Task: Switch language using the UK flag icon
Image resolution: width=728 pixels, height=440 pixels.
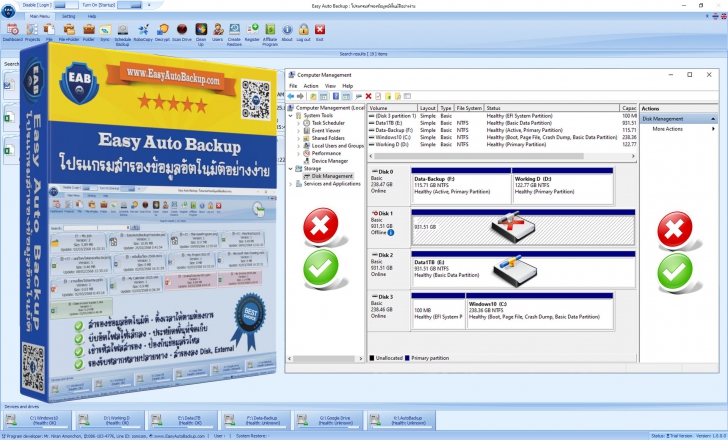Action: coord(723,16)
